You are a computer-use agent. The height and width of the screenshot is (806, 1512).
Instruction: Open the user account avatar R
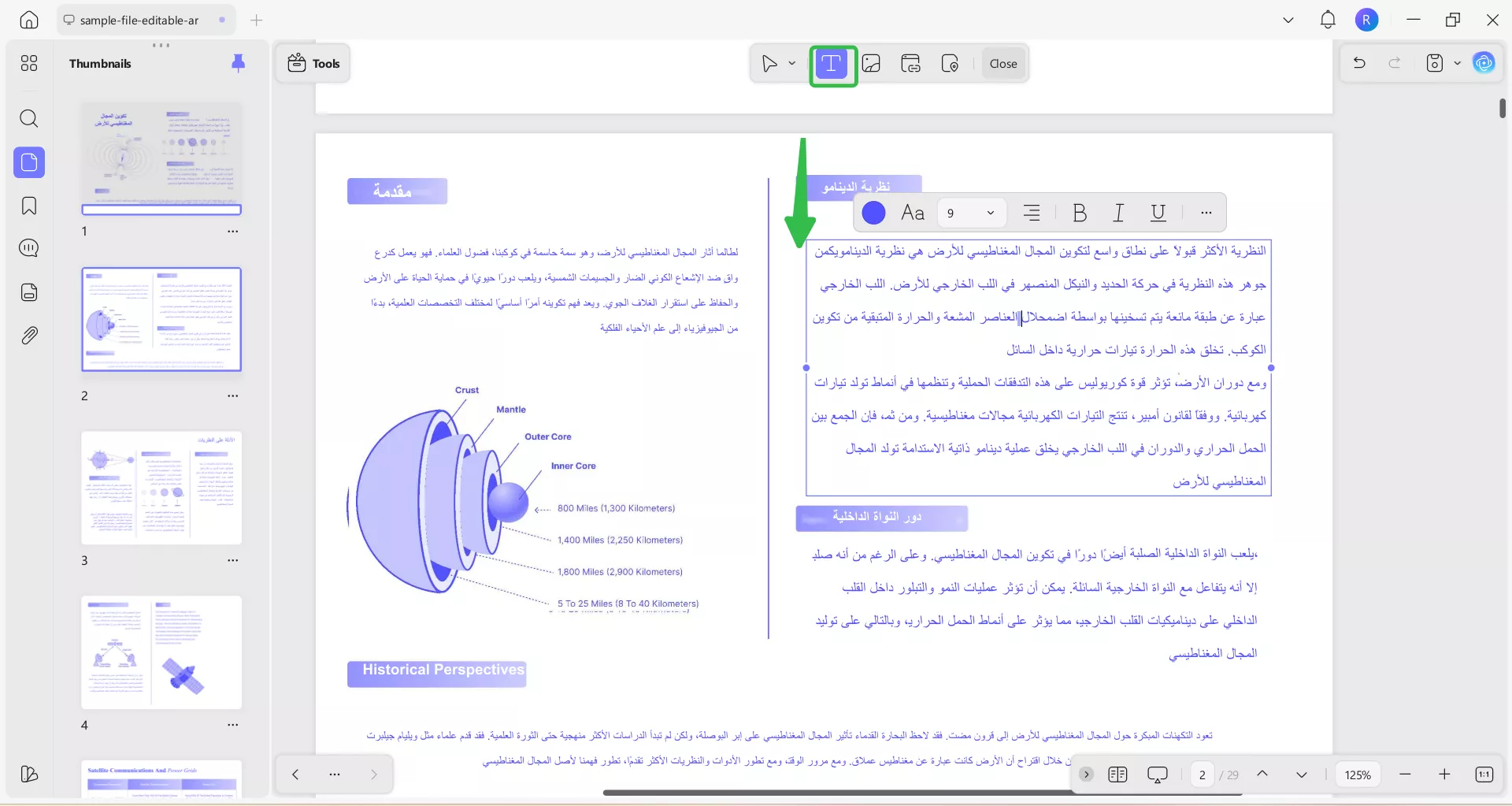[1367, 20]
